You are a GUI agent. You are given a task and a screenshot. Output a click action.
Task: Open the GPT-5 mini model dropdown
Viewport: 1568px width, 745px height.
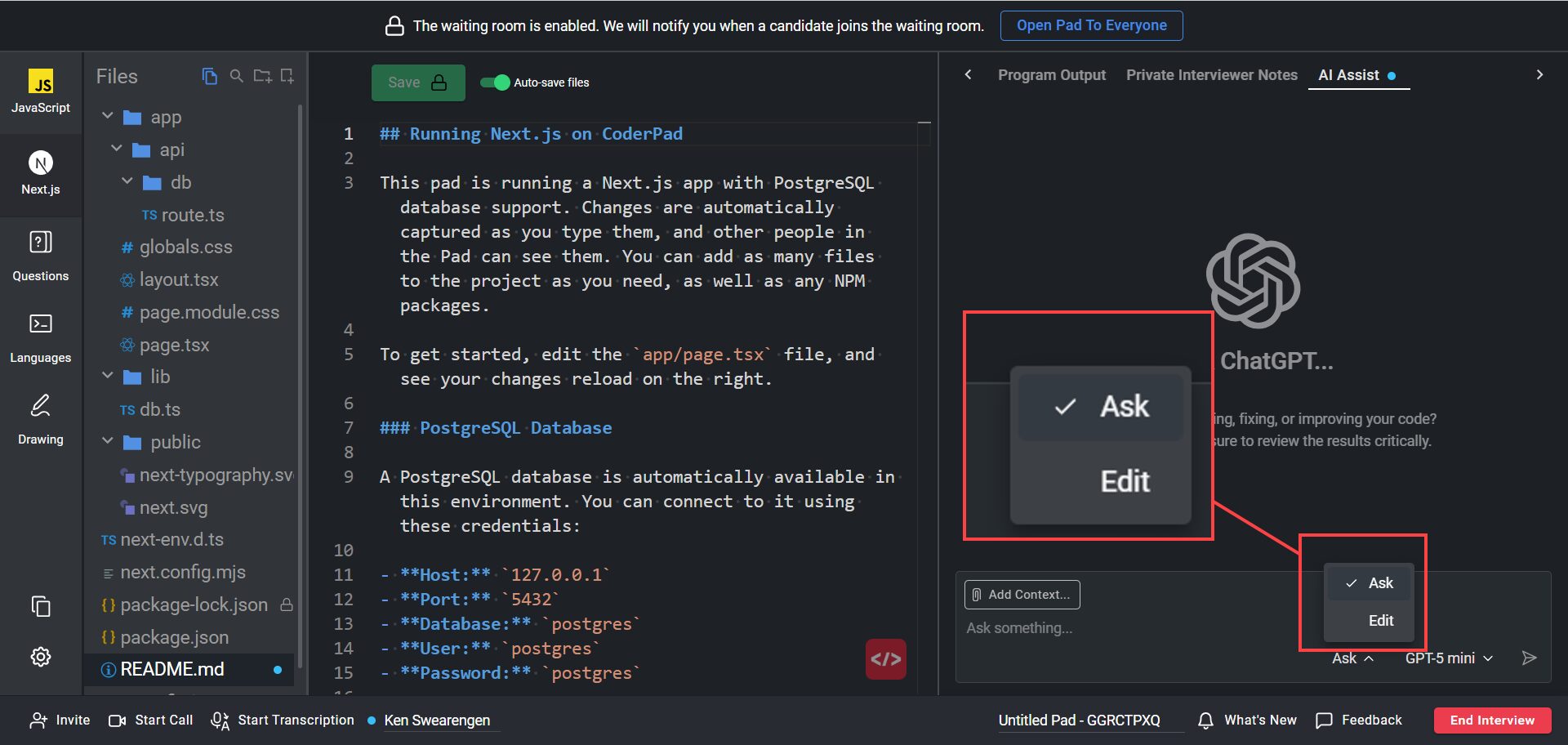[1448, 658]
